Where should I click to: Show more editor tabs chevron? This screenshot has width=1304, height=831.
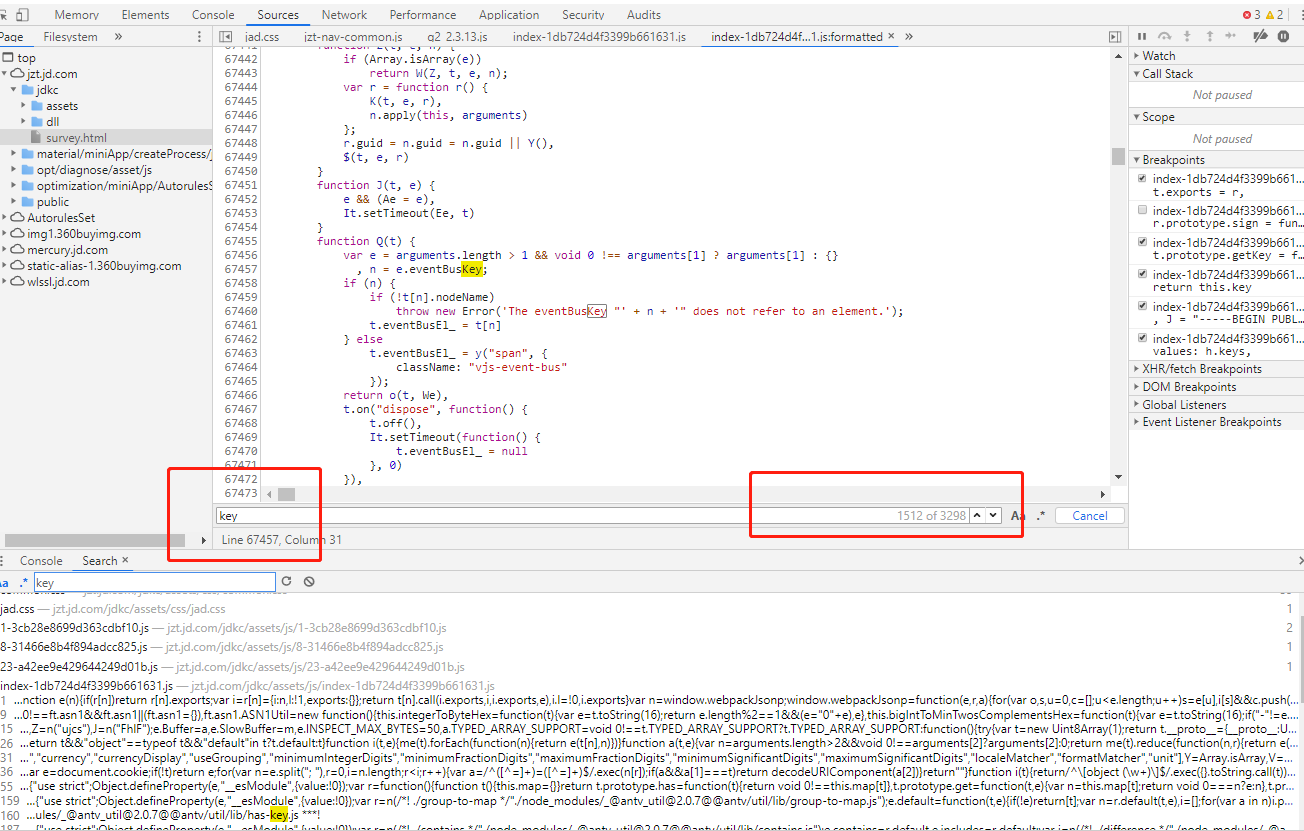tap(909, 37)
